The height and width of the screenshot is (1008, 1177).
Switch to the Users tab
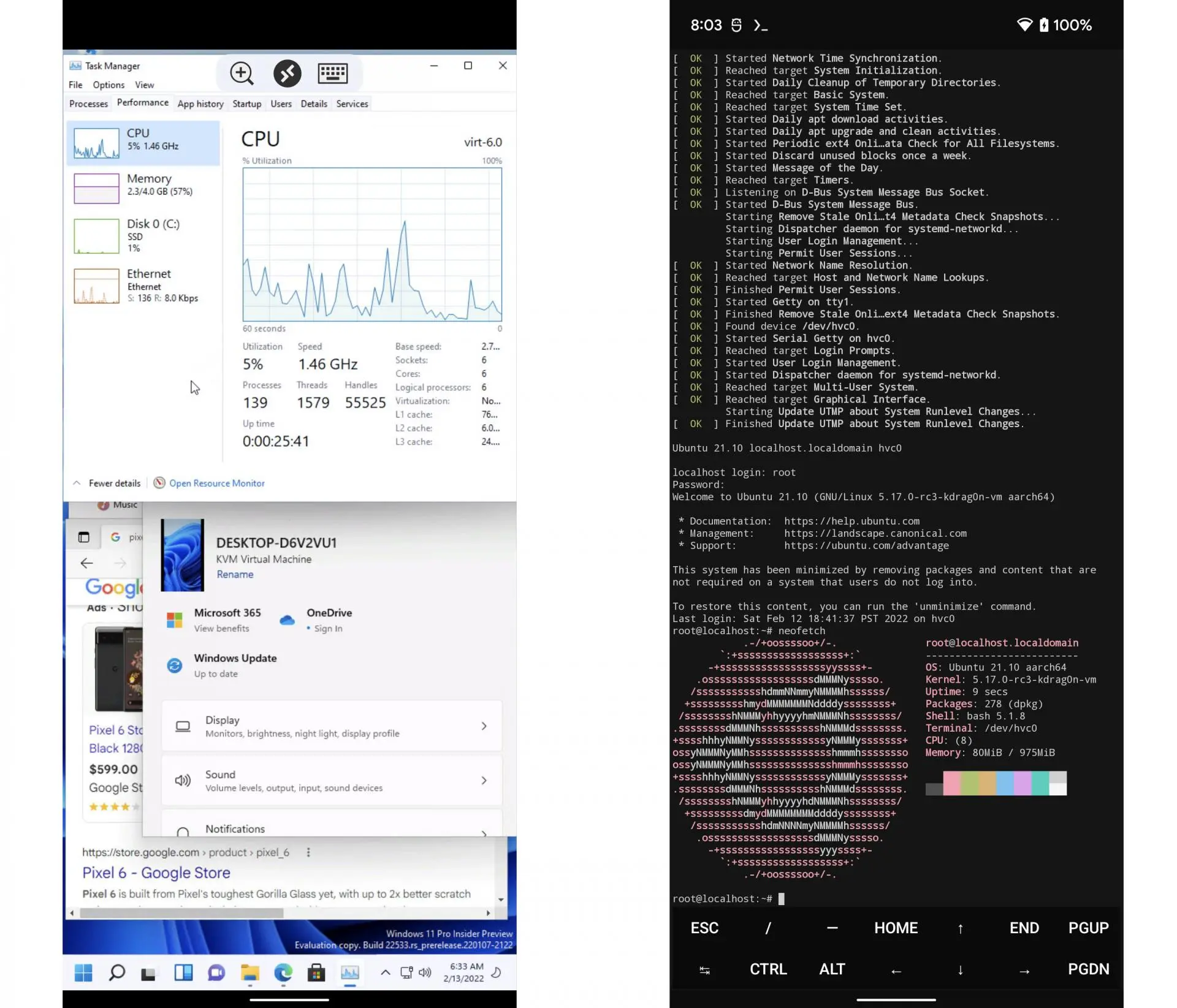pos(281,104)
